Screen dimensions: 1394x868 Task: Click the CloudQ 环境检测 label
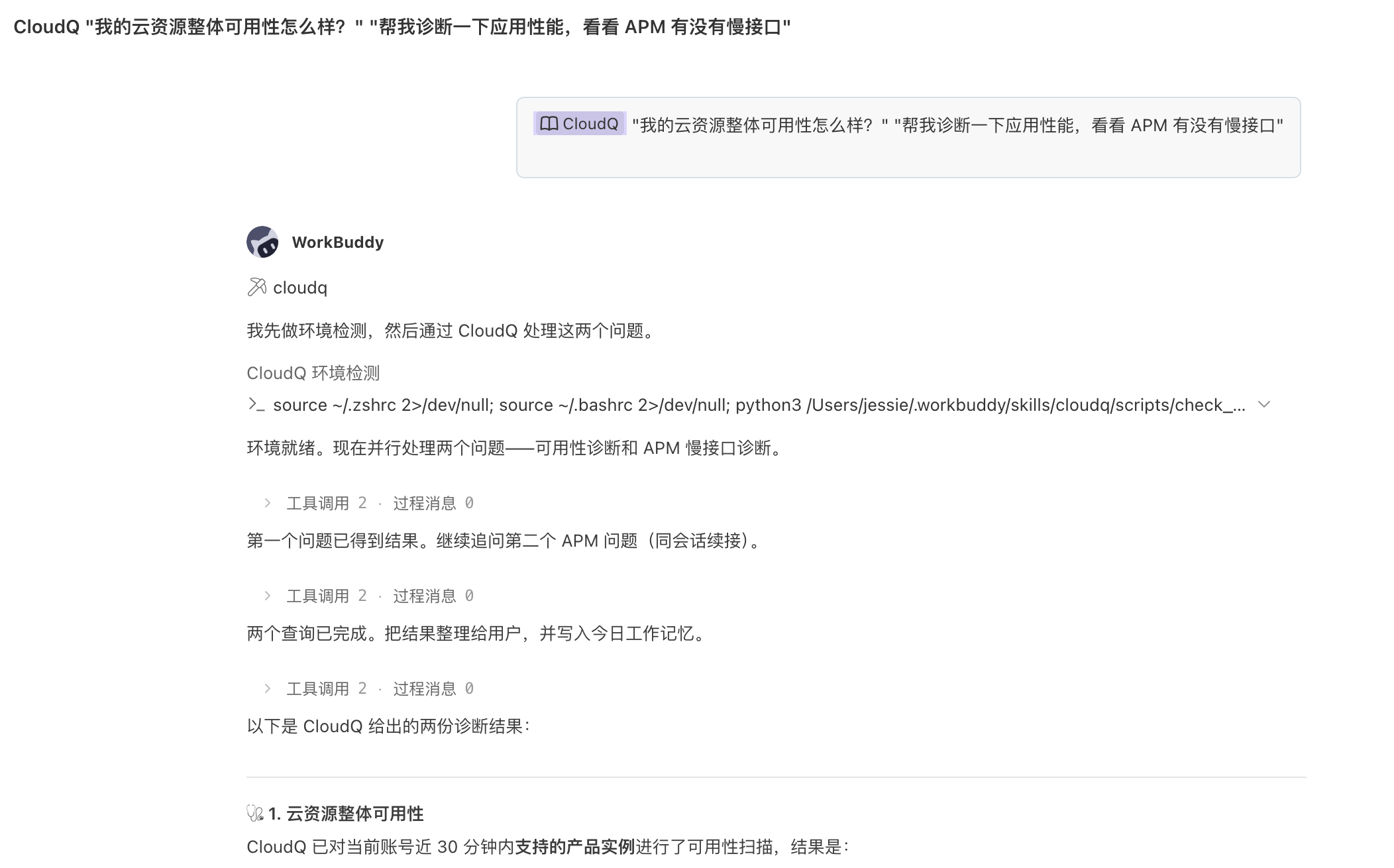pos(313,373)
